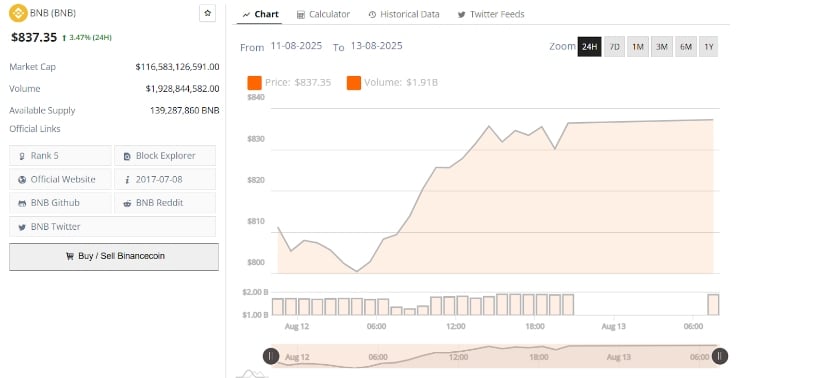Click the star favorite icon next to BNB
The height and width of the screenshot is (378, 825).
click(x=207, y=13)
